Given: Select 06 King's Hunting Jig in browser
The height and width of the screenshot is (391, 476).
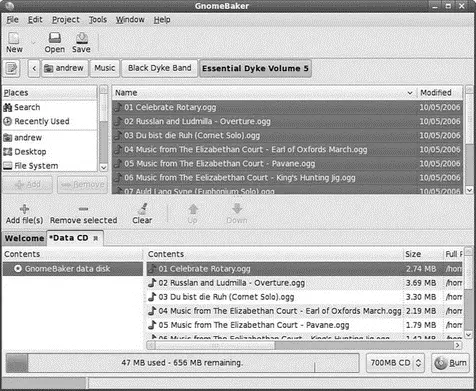Looking at the screenshot, I should point(287,177).
